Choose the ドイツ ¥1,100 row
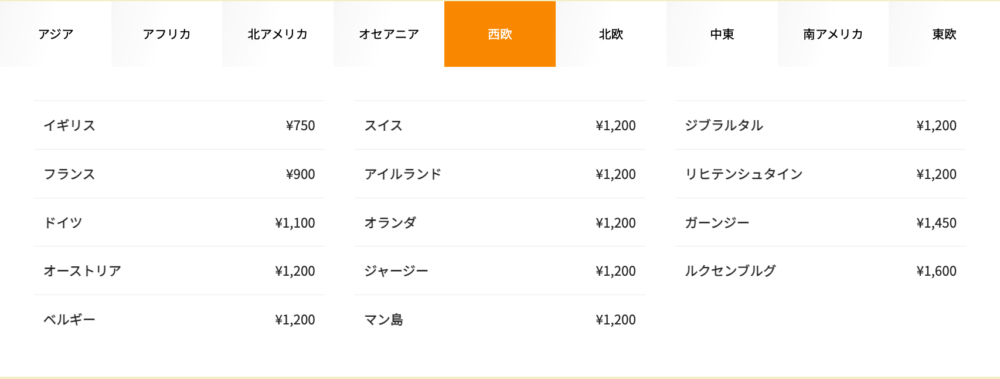This screenshot has height=379, width=1000. click(179, 222)
